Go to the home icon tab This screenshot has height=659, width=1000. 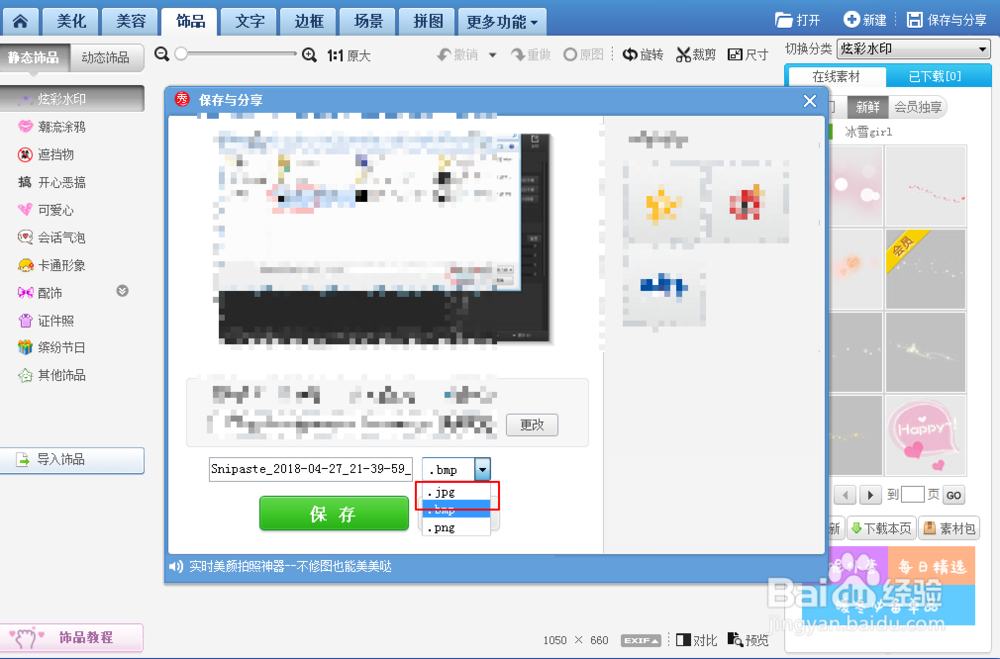tap(20, 22)
